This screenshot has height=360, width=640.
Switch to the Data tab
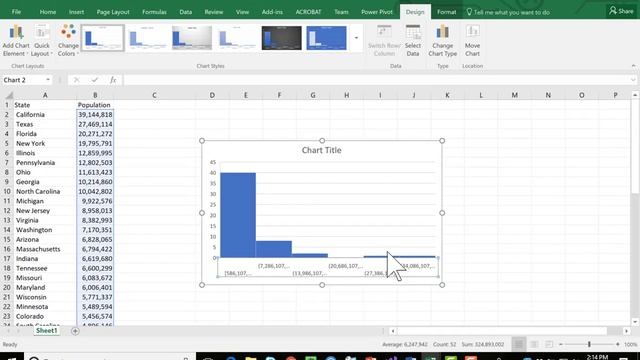click(x=185, y=12)
